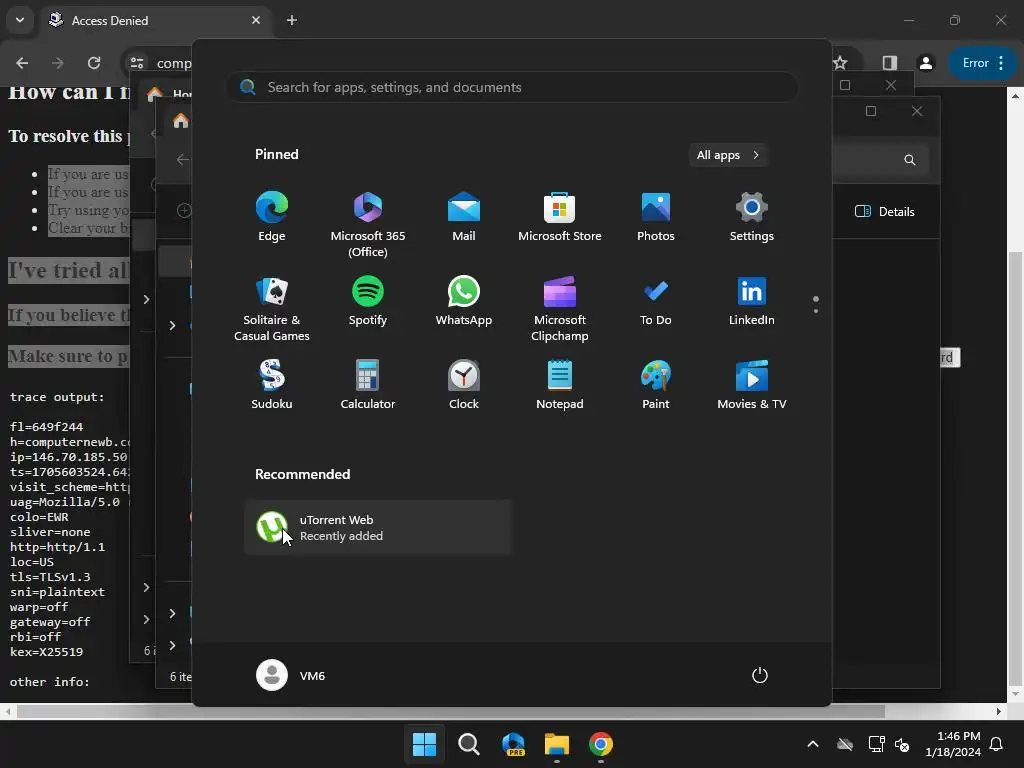Click the Windows Start button on taskbar
This screenshot has width=1024, height=768.
click(x=424, y=744)
